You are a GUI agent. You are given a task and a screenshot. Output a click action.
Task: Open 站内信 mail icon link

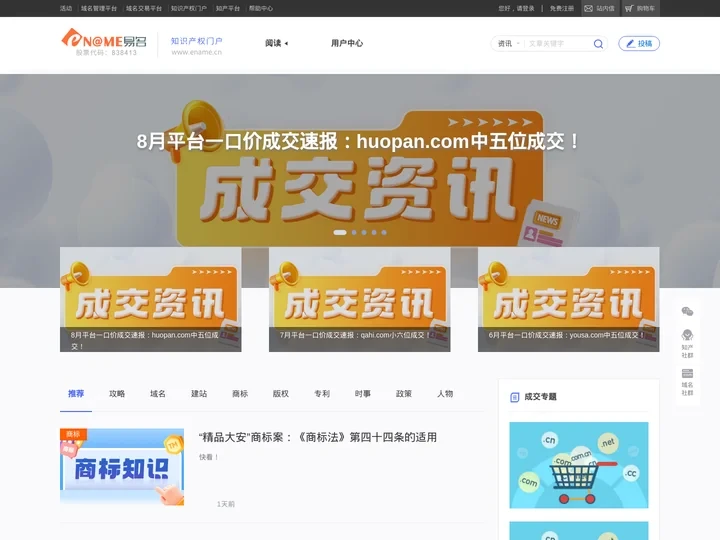click(x=599, y=8)
